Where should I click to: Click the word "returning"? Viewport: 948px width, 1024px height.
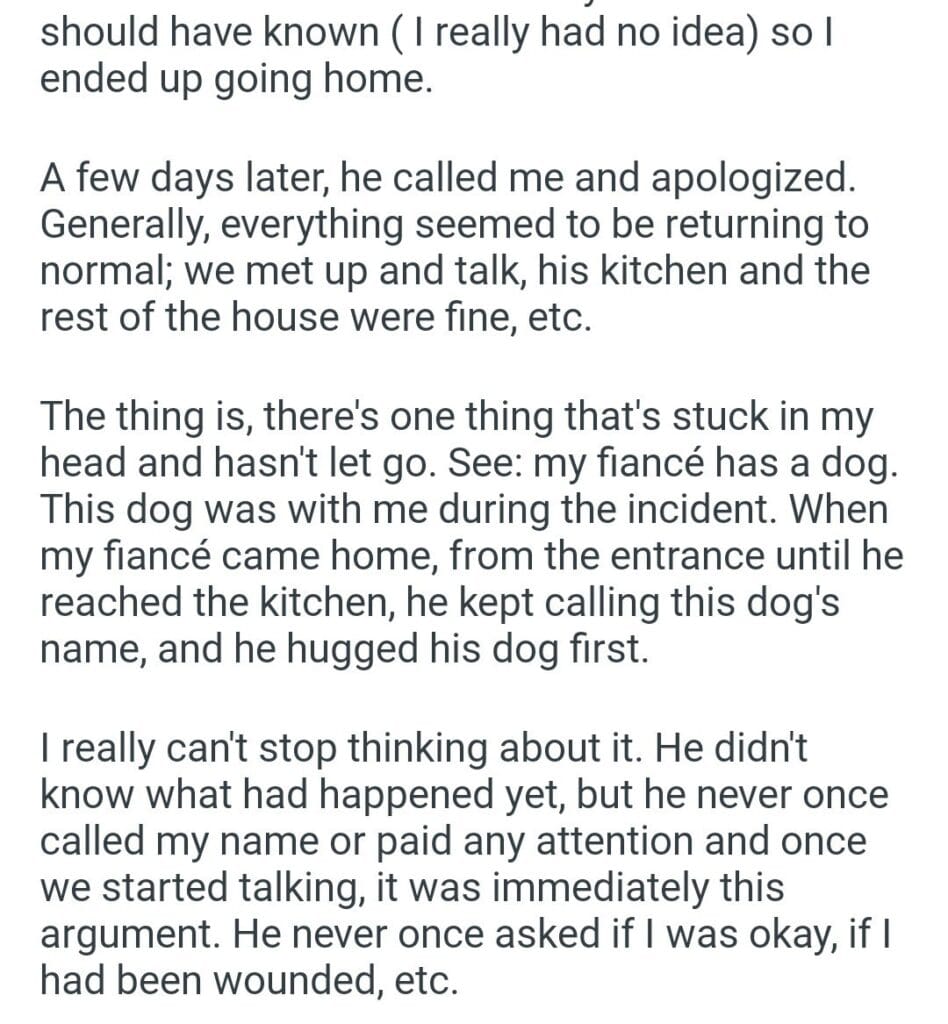pyautogui.click(x=740, y=225)
